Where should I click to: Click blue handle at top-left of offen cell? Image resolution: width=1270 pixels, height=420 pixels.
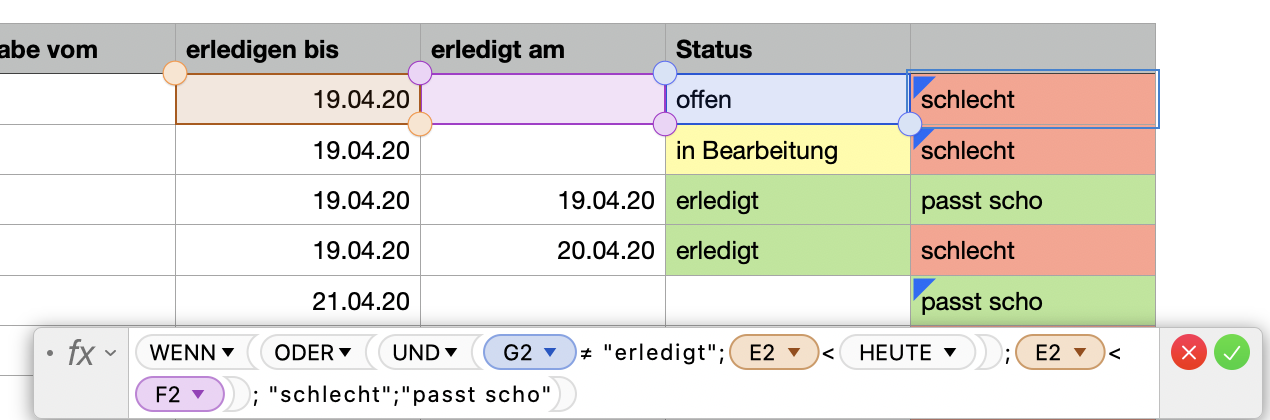click(x=665, y=73)
